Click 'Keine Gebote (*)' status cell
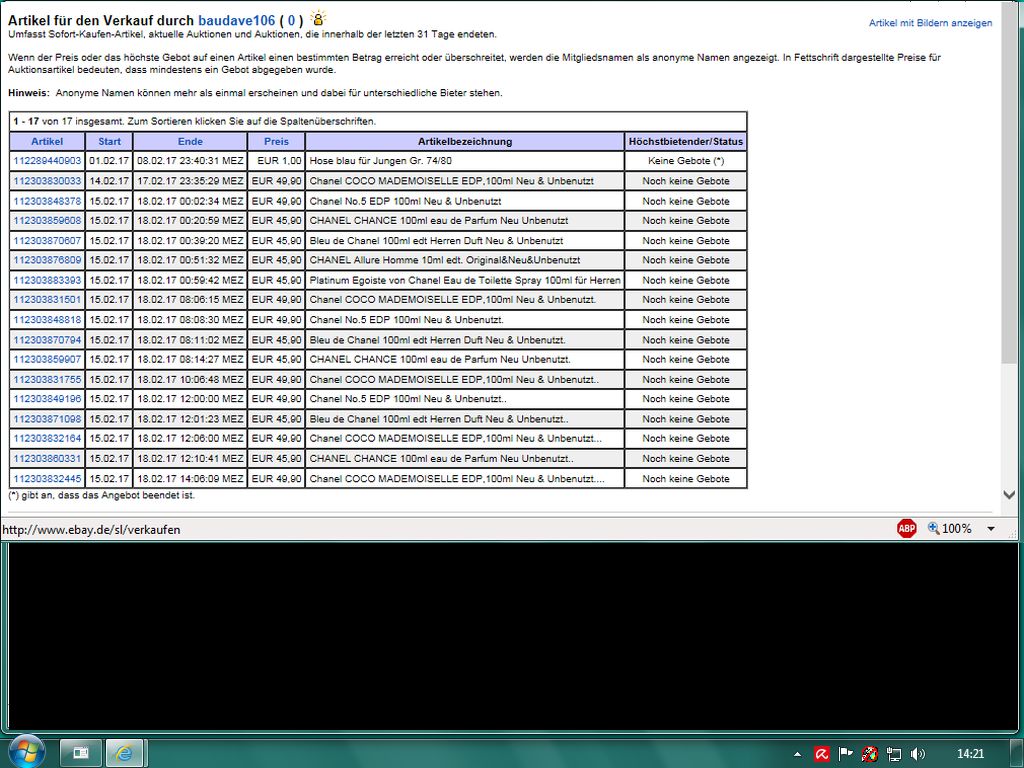 tap(686, 161)
